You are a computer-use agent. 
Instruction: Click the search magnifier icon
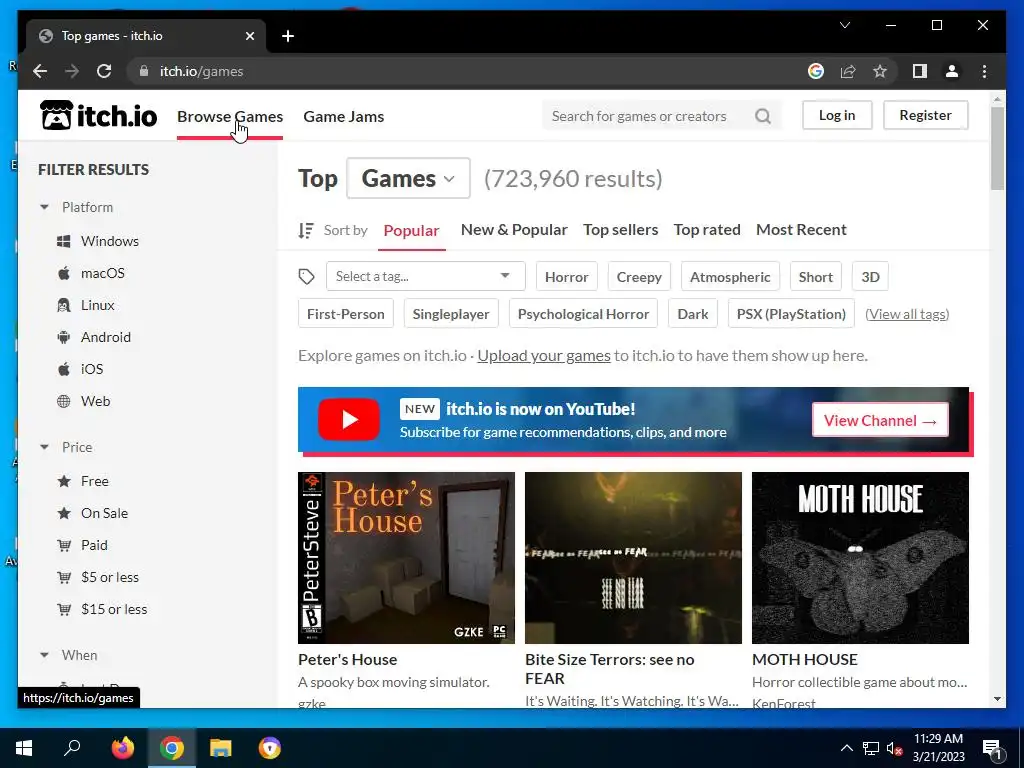tap(763, 116)
